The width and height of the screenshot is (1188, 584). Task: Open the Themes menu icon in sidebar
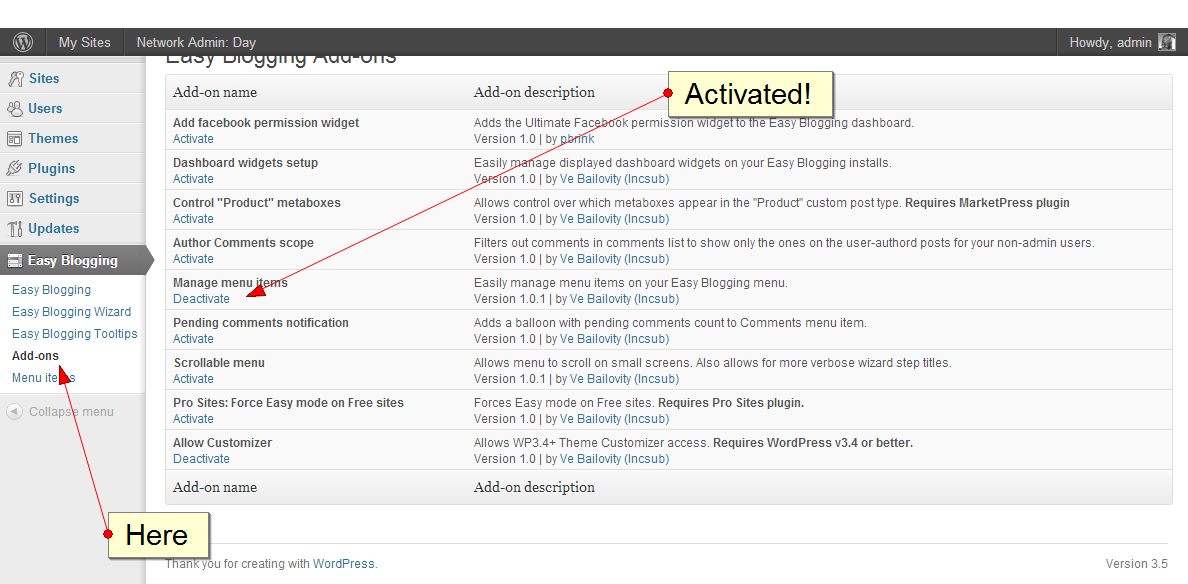(x=14, y=139)
